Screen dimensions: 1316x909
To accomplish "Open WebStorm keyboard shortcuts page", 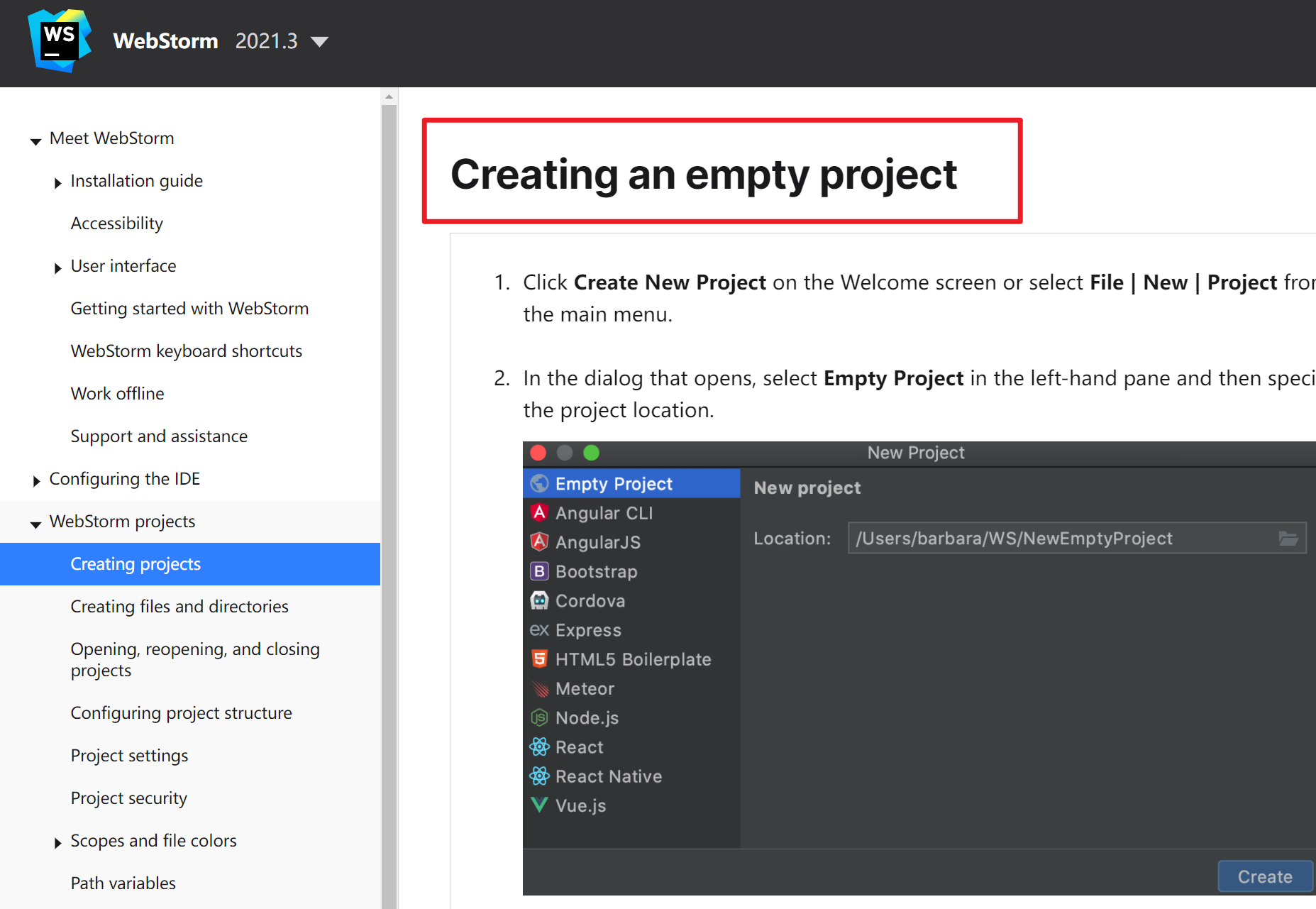I will click(187, 351).
